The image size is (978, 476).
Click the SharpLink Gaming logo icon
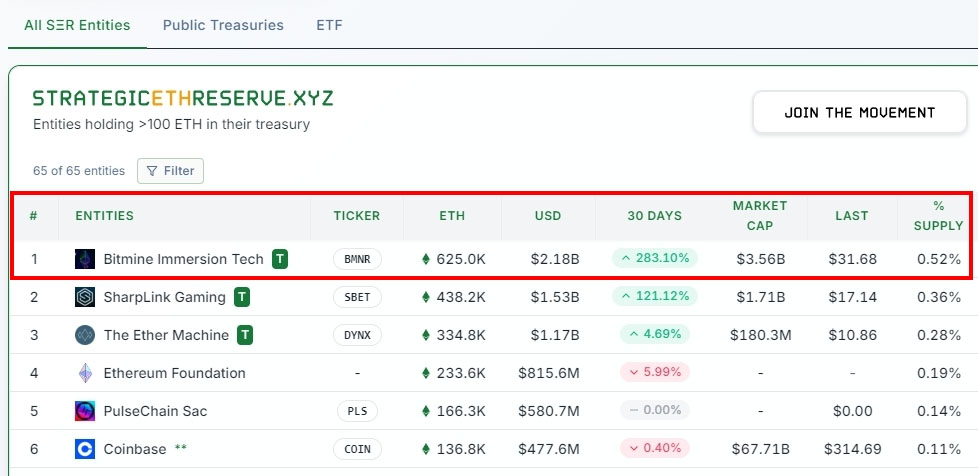(x=85, y=297)
